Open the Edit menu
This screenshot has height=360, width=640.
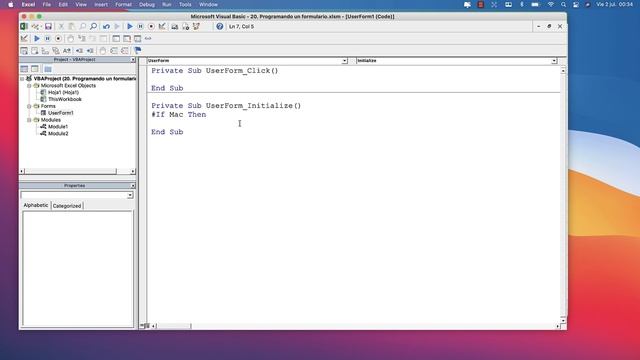point(63,4)
